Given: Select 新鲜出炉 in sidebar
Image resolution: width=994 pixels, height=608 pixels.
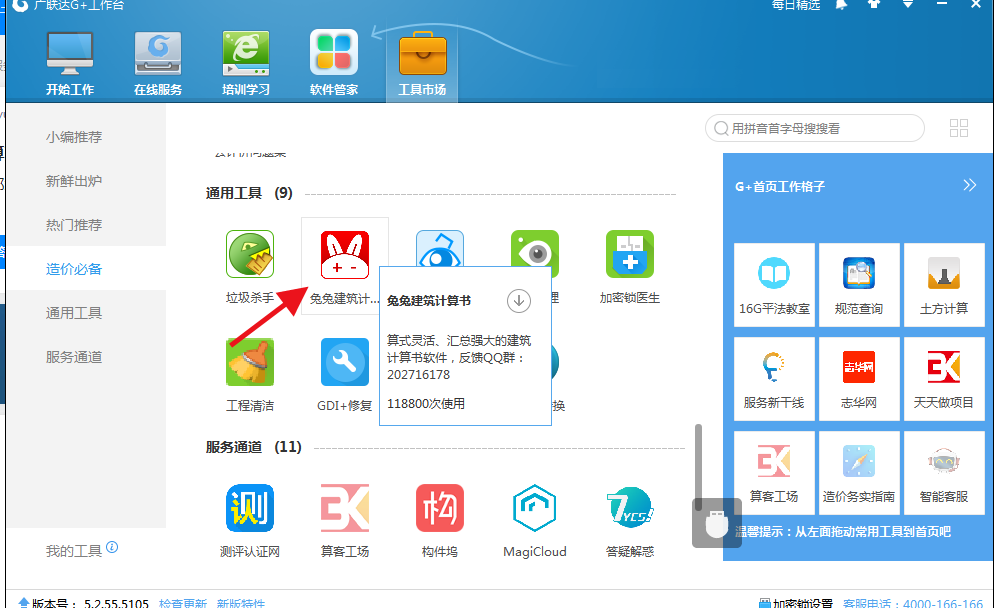Looking at the screenshot, I should tap(74, 181).
